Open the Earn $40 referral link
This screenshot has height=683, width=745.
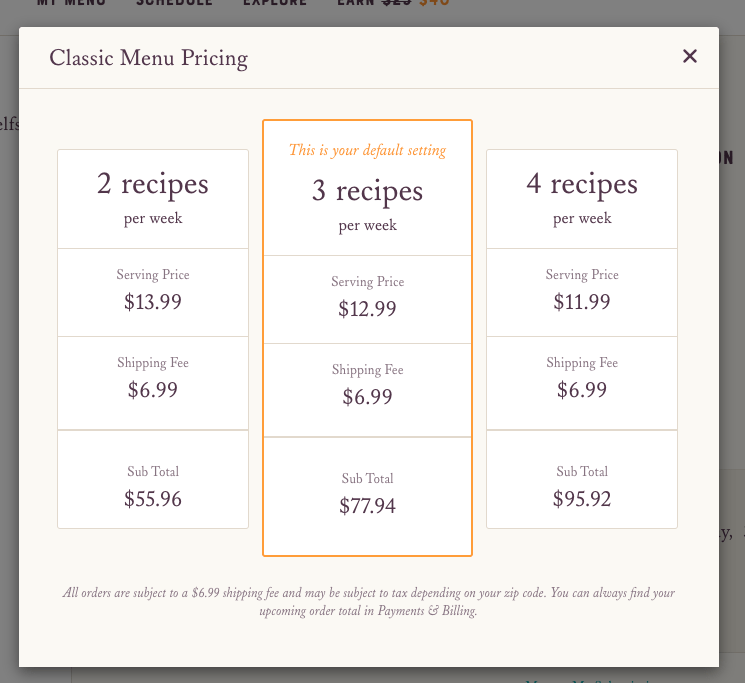point(393,3)
